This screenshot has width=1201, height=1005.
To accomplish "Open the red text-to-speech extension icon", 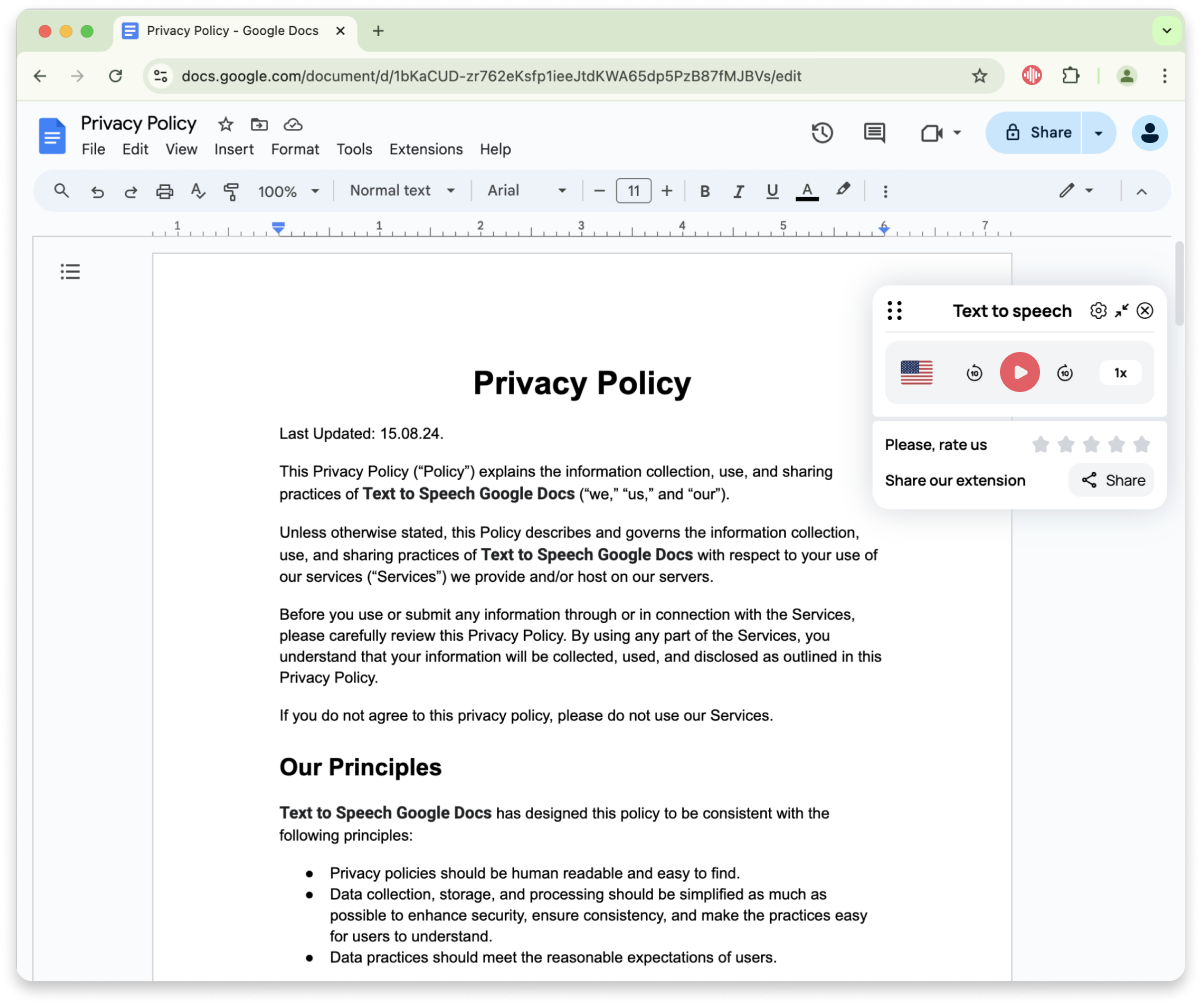I will pos(1032,76).
